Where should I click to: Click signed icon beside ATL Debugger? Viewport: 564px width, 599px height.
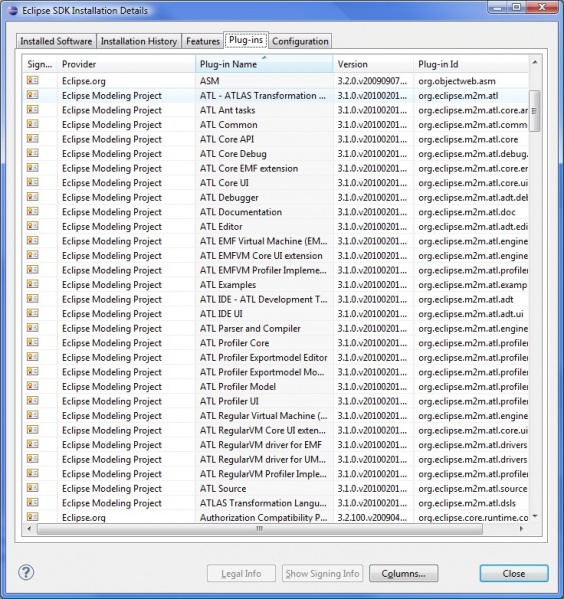pos(32,197)
